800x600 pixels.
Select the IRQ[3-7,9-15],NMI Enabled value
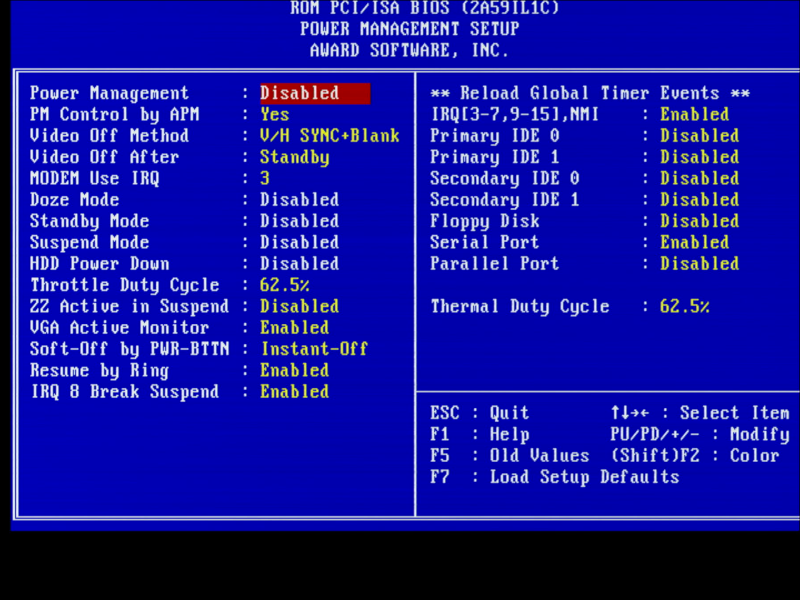click(694, 114)
